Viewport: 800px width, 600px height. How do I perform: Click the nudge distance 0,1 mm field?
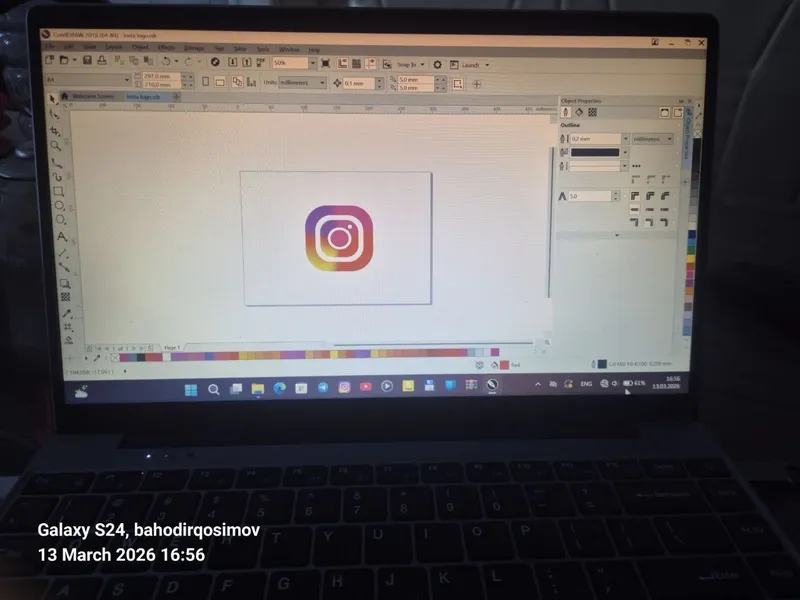(359, 83)
